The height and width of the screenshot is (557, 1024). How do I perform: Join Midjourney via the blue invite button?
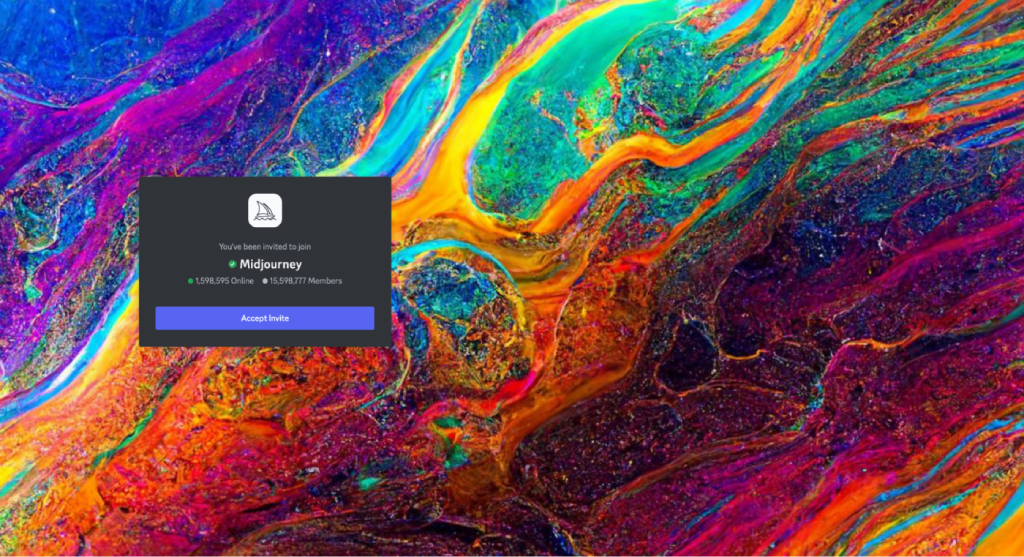264,318
